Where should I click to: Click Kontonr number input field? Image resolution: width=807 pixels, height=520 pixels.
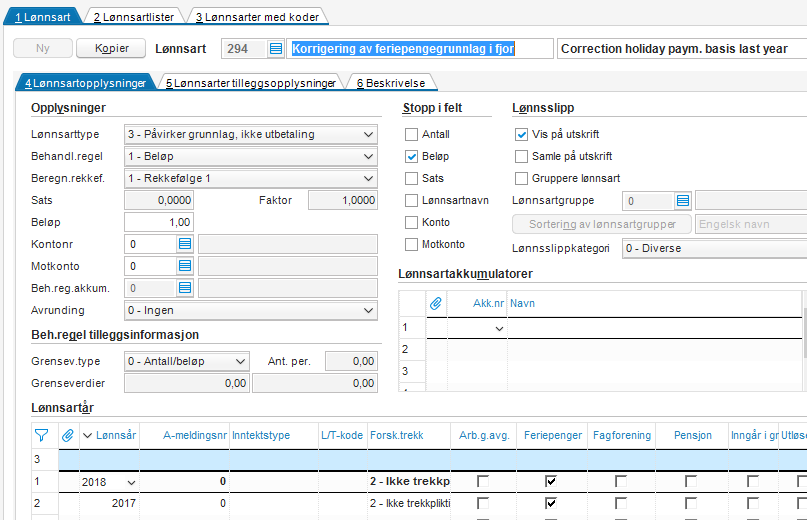point(151,244)
